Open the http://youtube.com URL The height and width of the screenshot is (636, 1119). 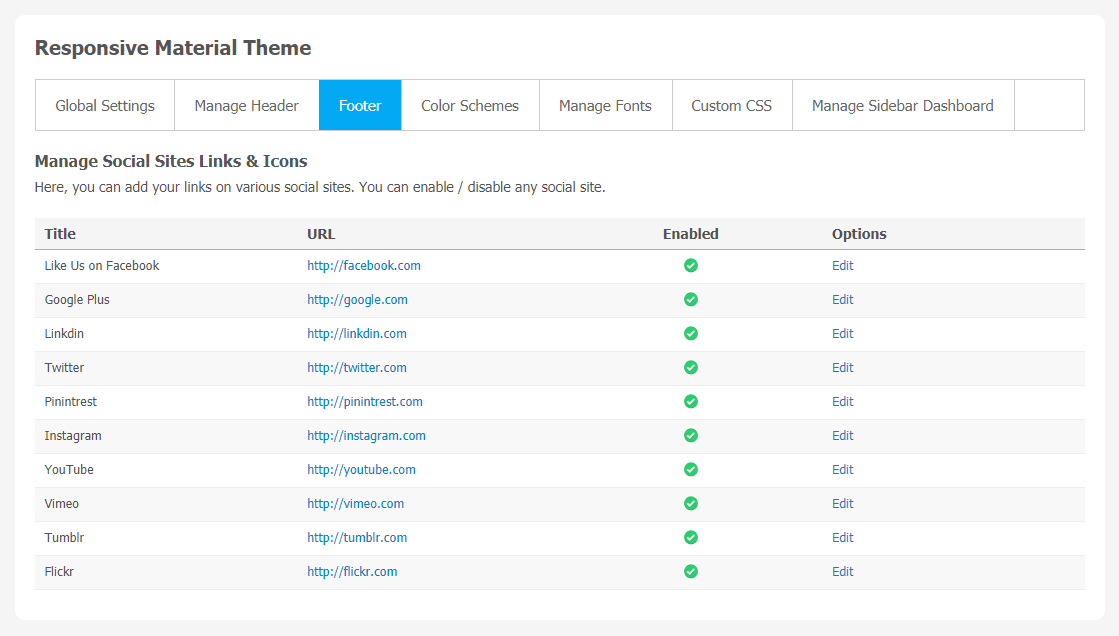point(361,470)
